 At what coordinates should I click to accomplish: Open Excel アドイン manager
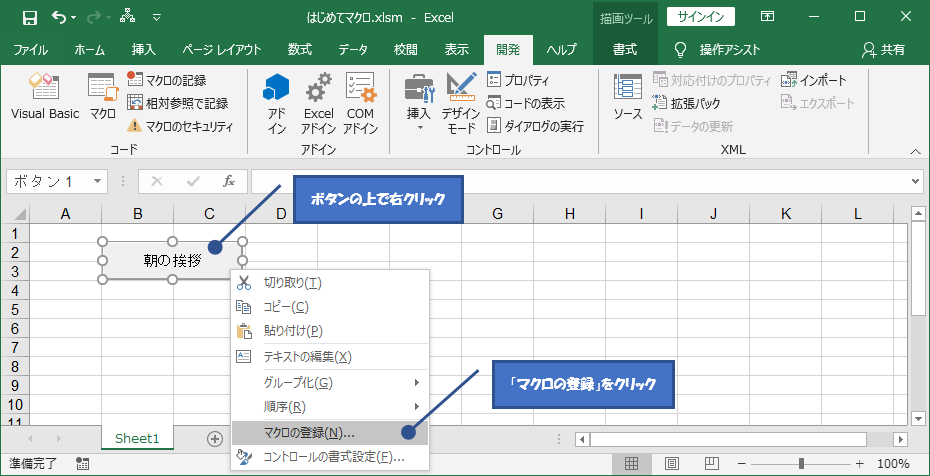point(319,104)
